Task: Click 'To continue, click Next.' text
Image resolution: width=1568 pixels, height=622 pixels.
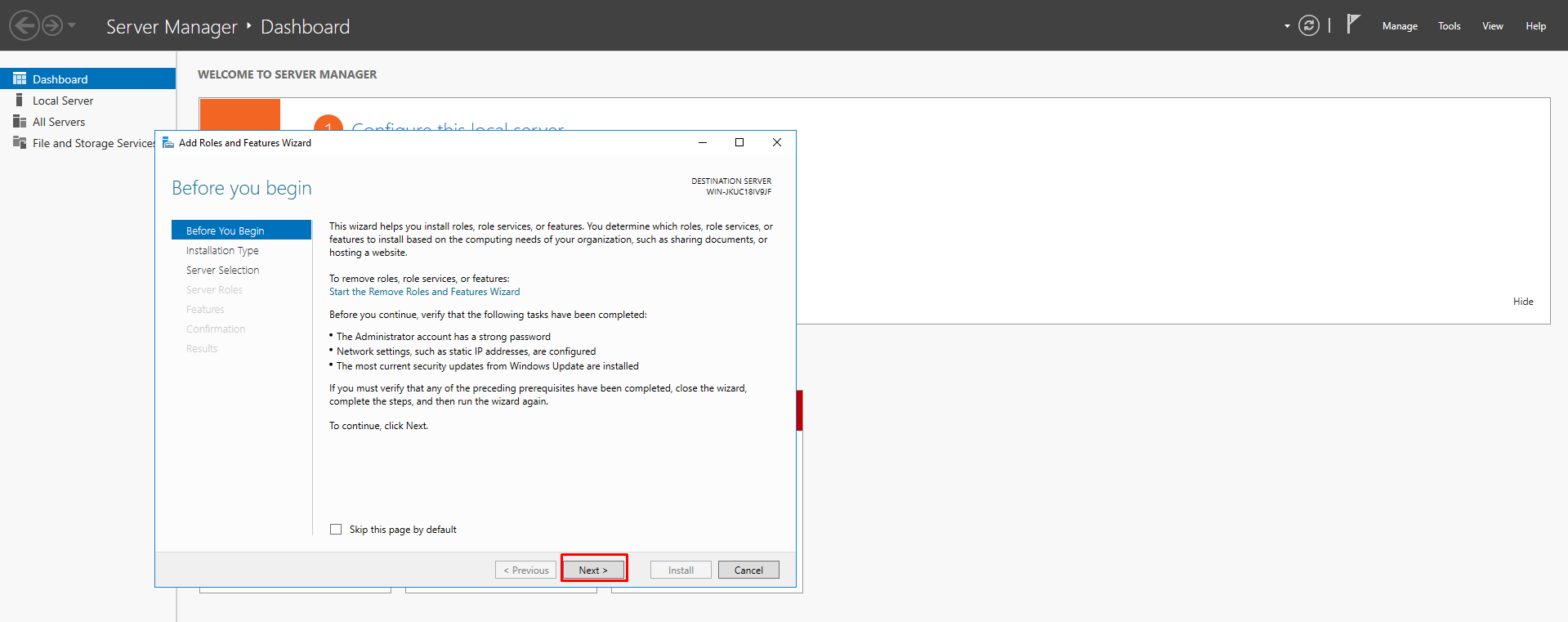Action: (379, 426)
